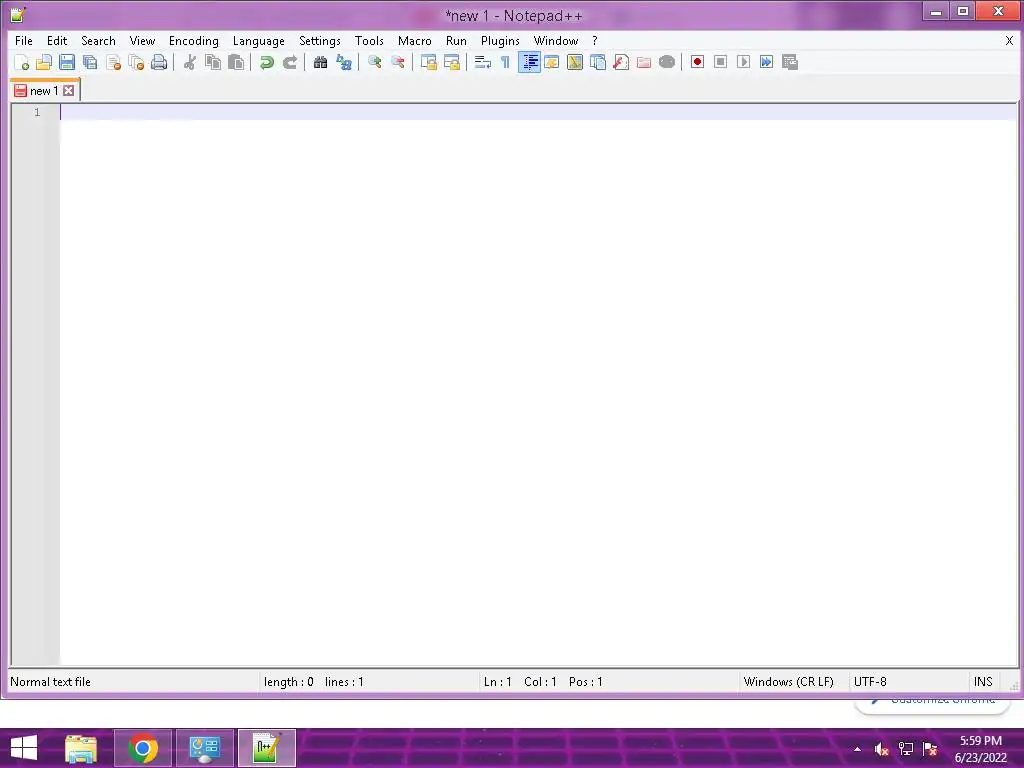Click UTF-8 encoding in status bar
Viewport: 1024px width, 768px height.
(870, 682)
